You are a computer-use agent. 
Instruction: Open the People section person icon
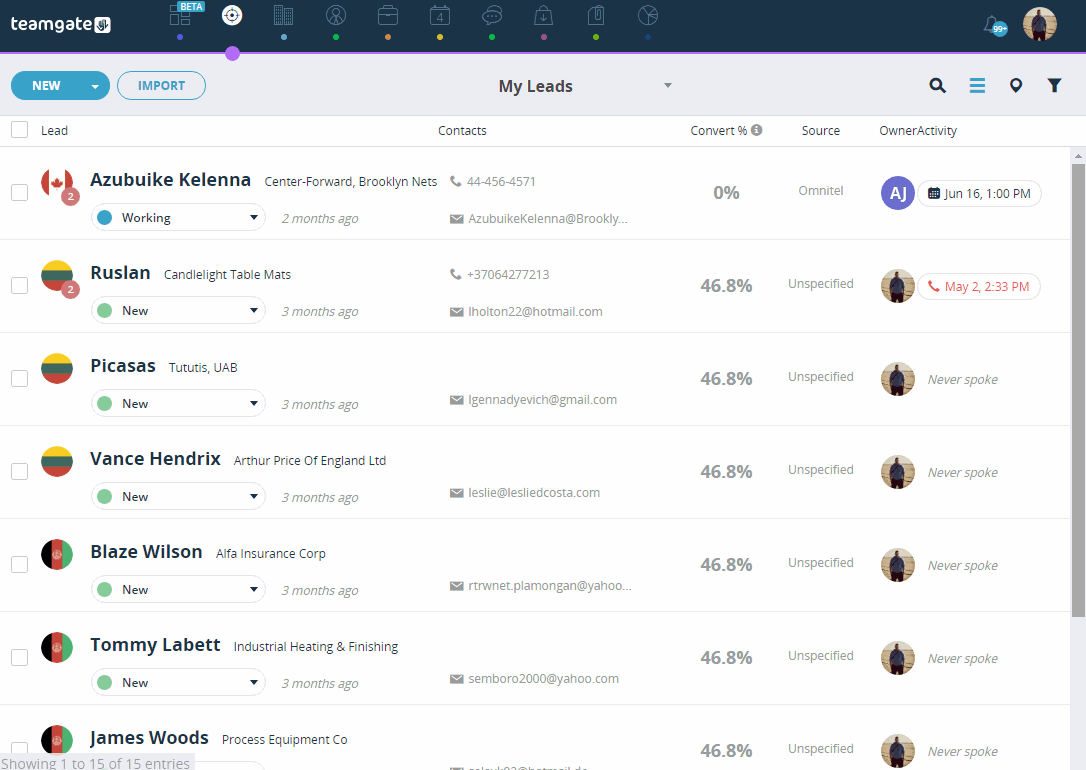[336, 15]
